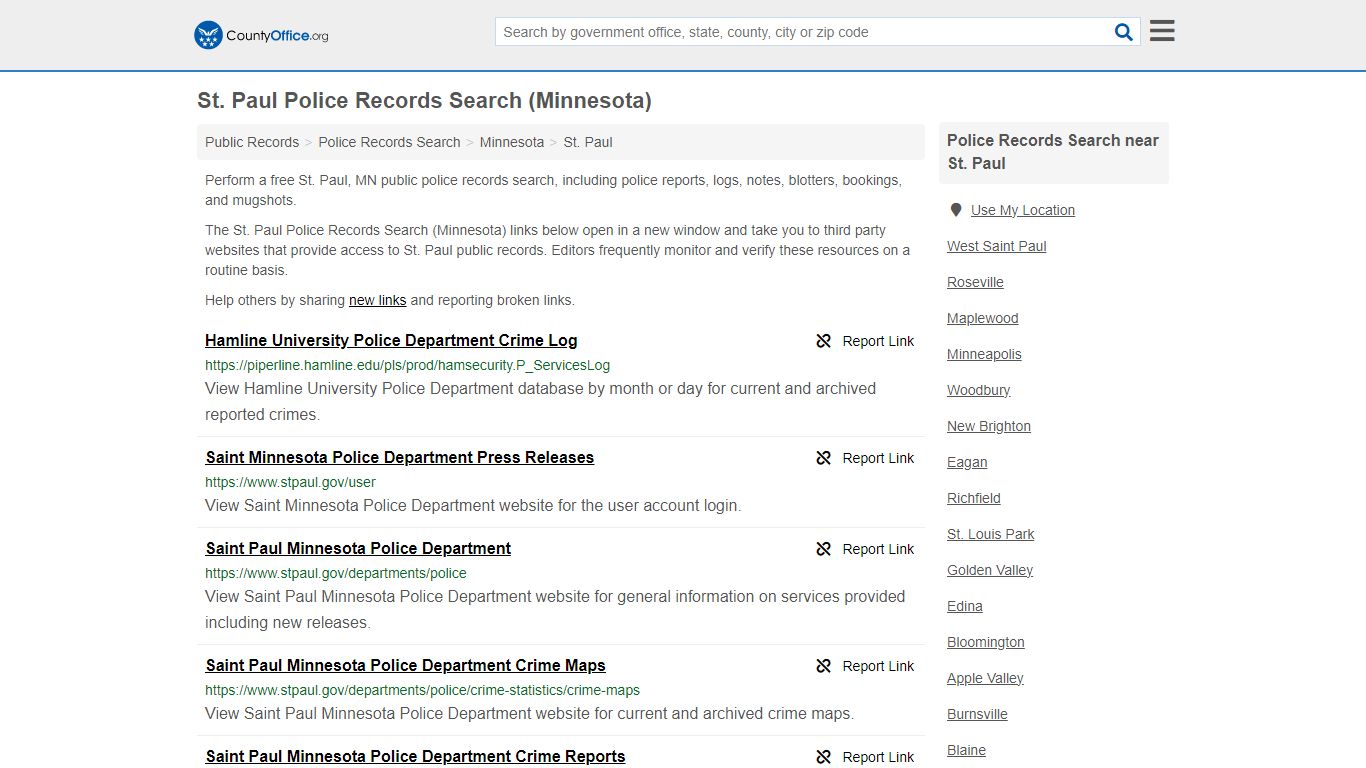Open Apple Valley nearby link
This screenshot has height=768, width=1366.
pyautogui.click(x=985, y=678)
